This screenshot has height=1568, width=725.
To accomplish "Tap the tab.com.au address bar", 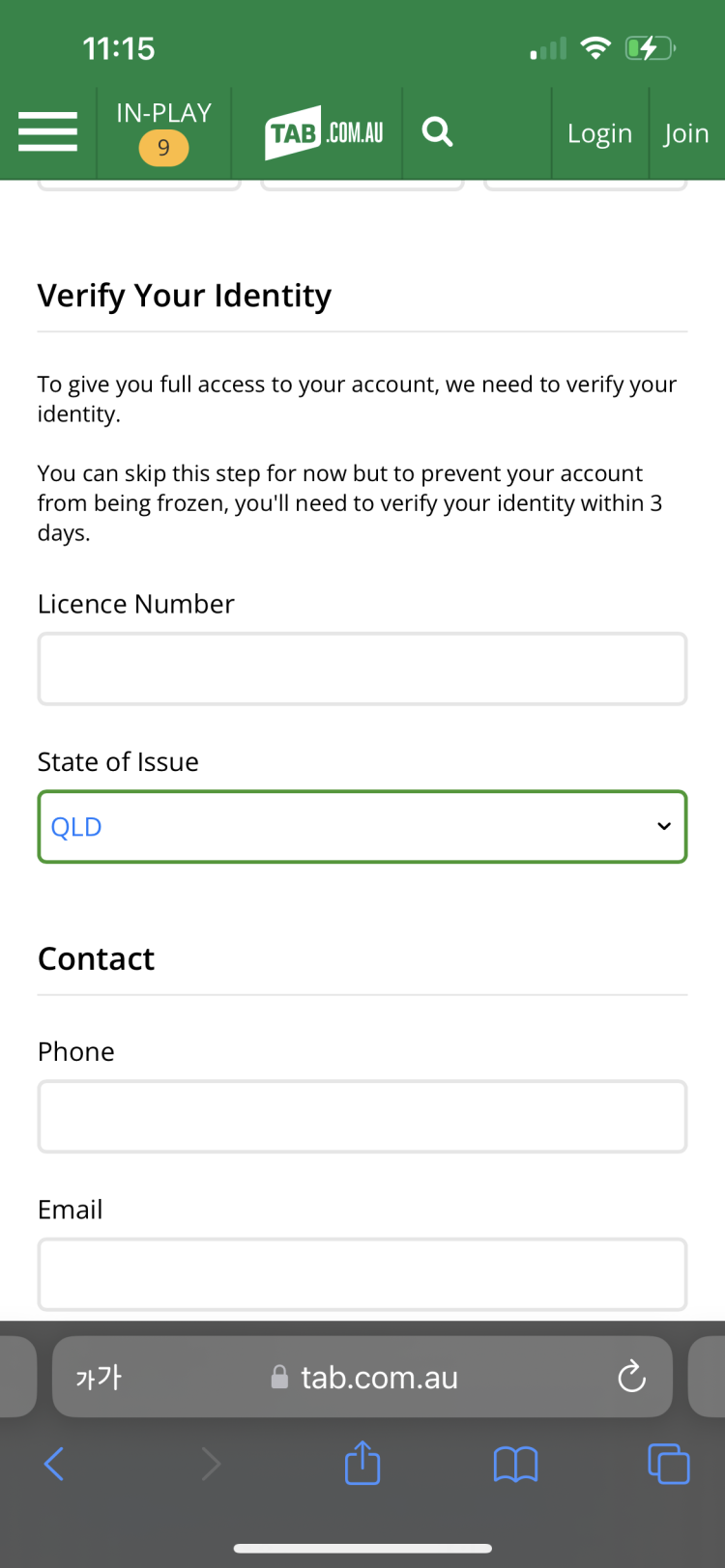I will click(379, 1377).
